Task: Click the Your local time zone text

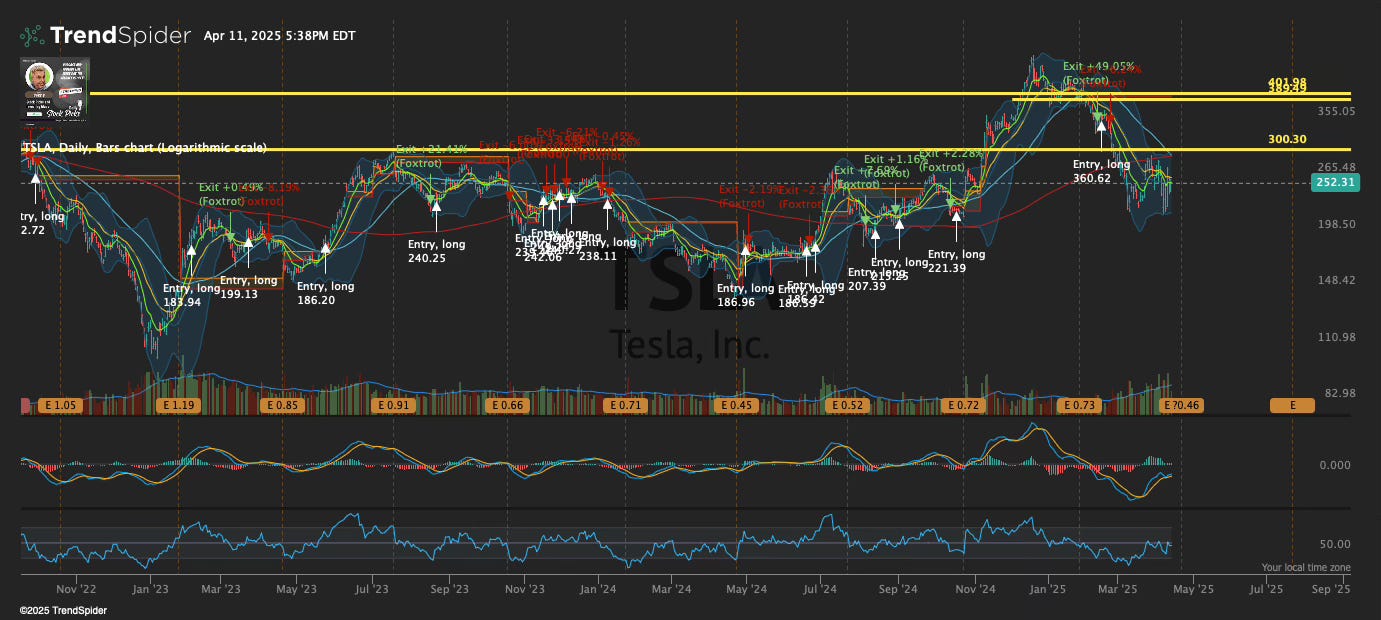Action: tap(1306, 567)
